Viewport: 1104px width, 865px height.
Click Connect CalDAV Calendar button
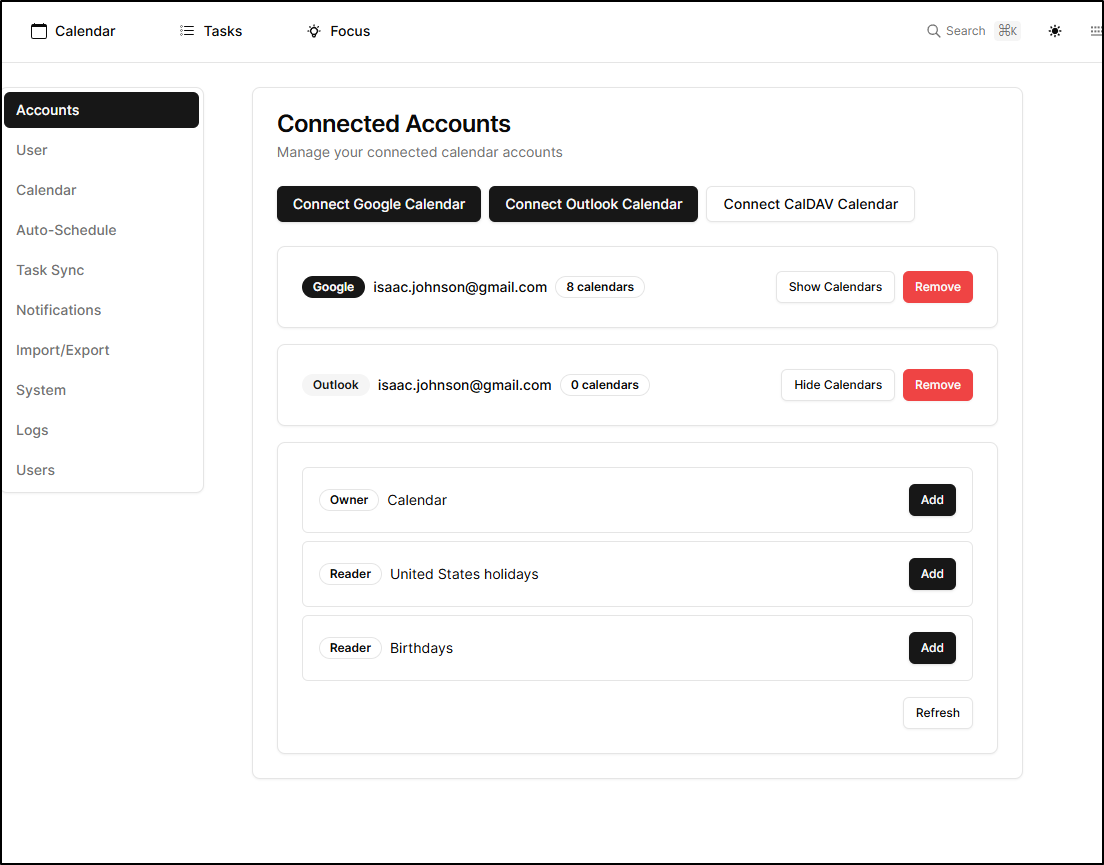coord(810,204)
